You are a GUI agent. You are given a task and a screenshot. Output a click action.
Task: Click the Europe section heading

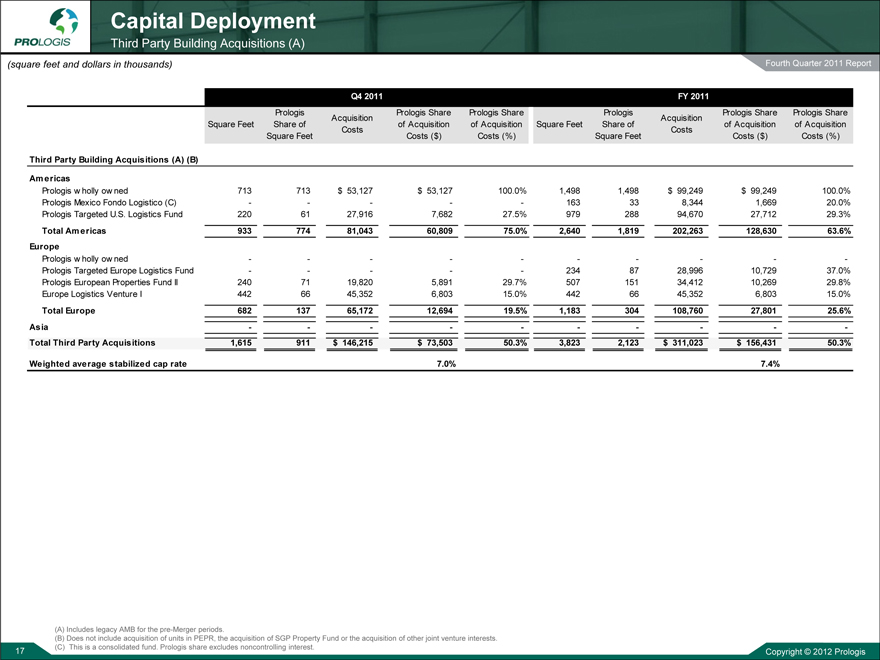click(x=44, y=244)
